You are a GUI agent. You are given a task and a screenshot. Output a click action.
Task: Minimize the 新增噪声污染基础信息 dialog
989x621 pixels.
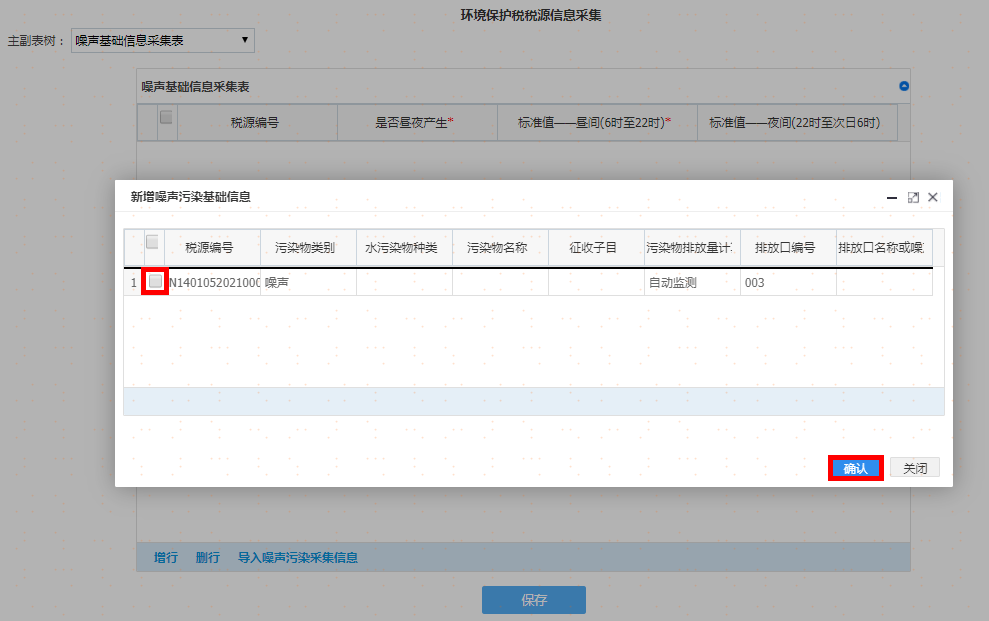(x=891, y=197)
